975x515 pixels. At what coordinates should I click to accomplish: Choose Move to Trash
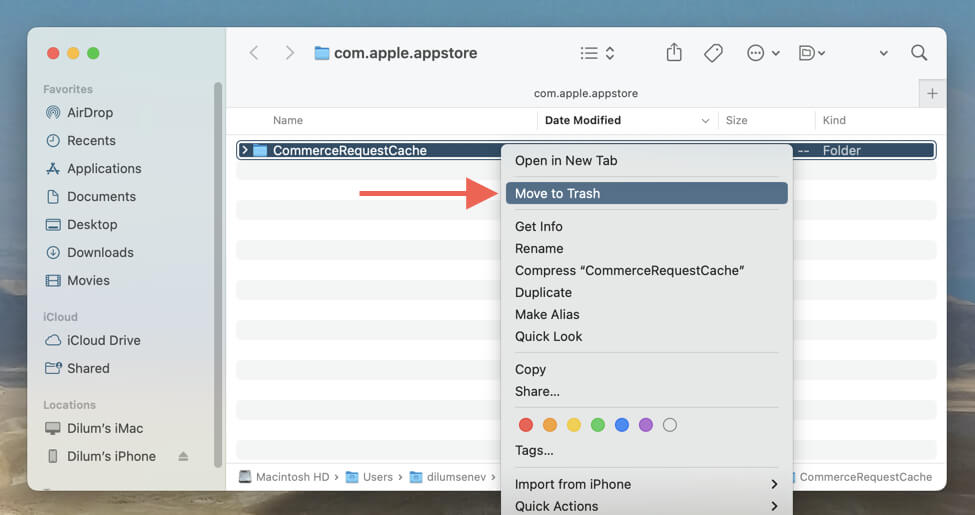[x=647, y=193]
